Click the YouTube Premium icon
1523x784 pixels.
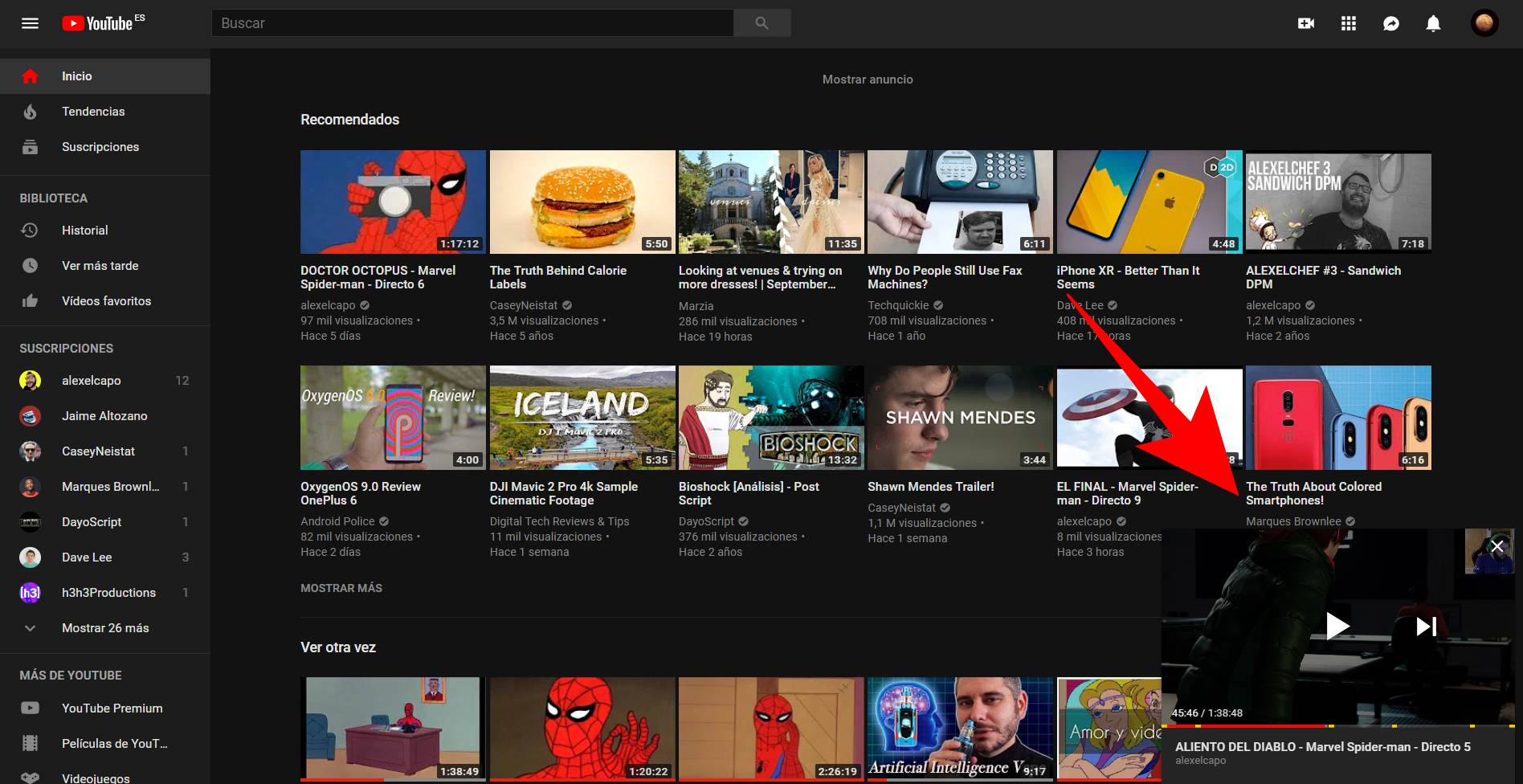30,708
